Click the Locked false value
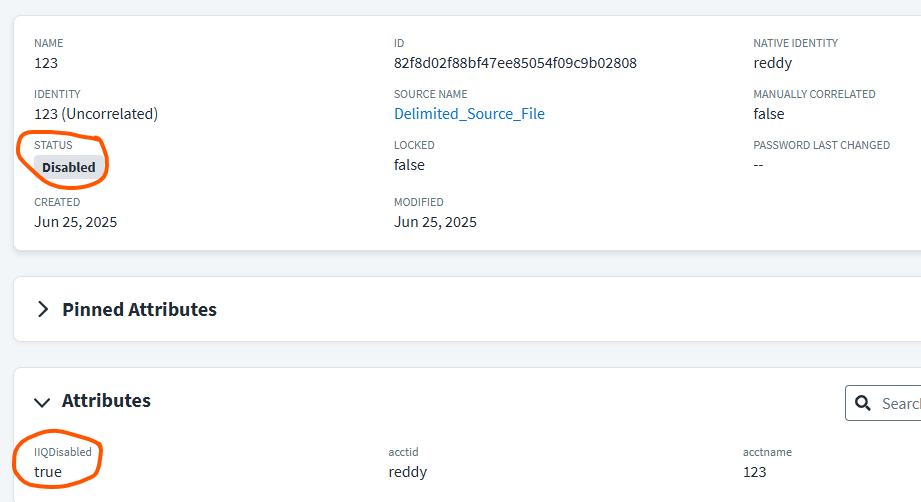Screen dimensions: 921x502 click(409, 165)
